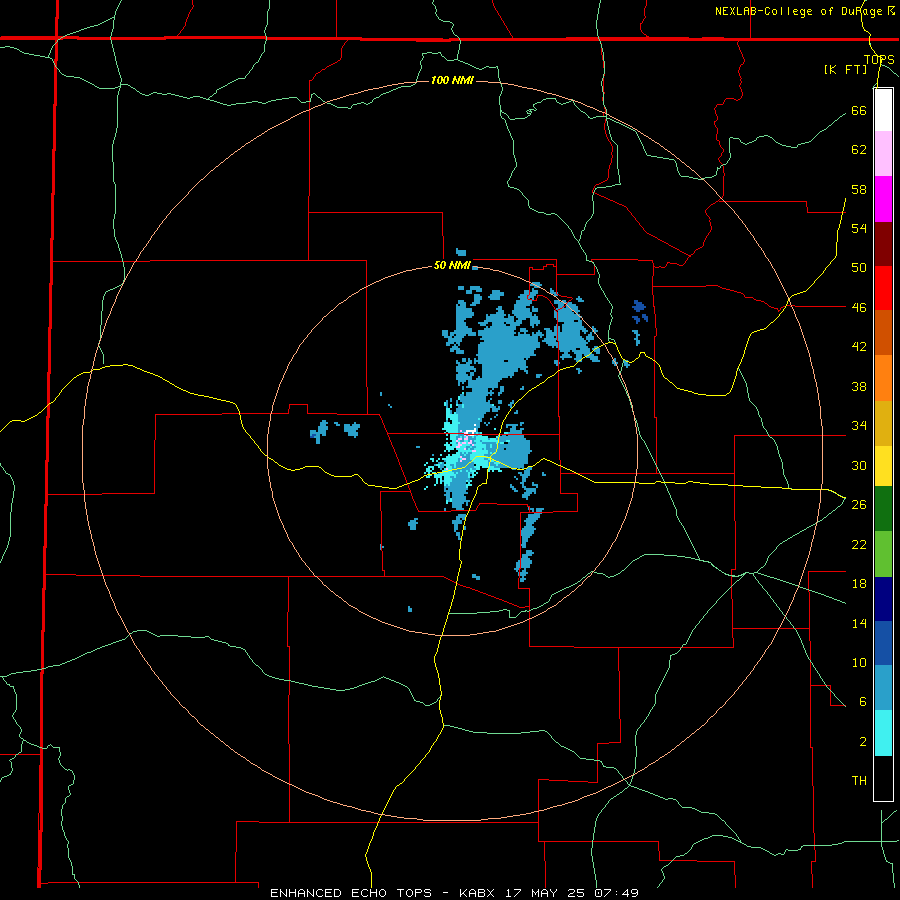Click legend tick value 2

coord(863,742)
